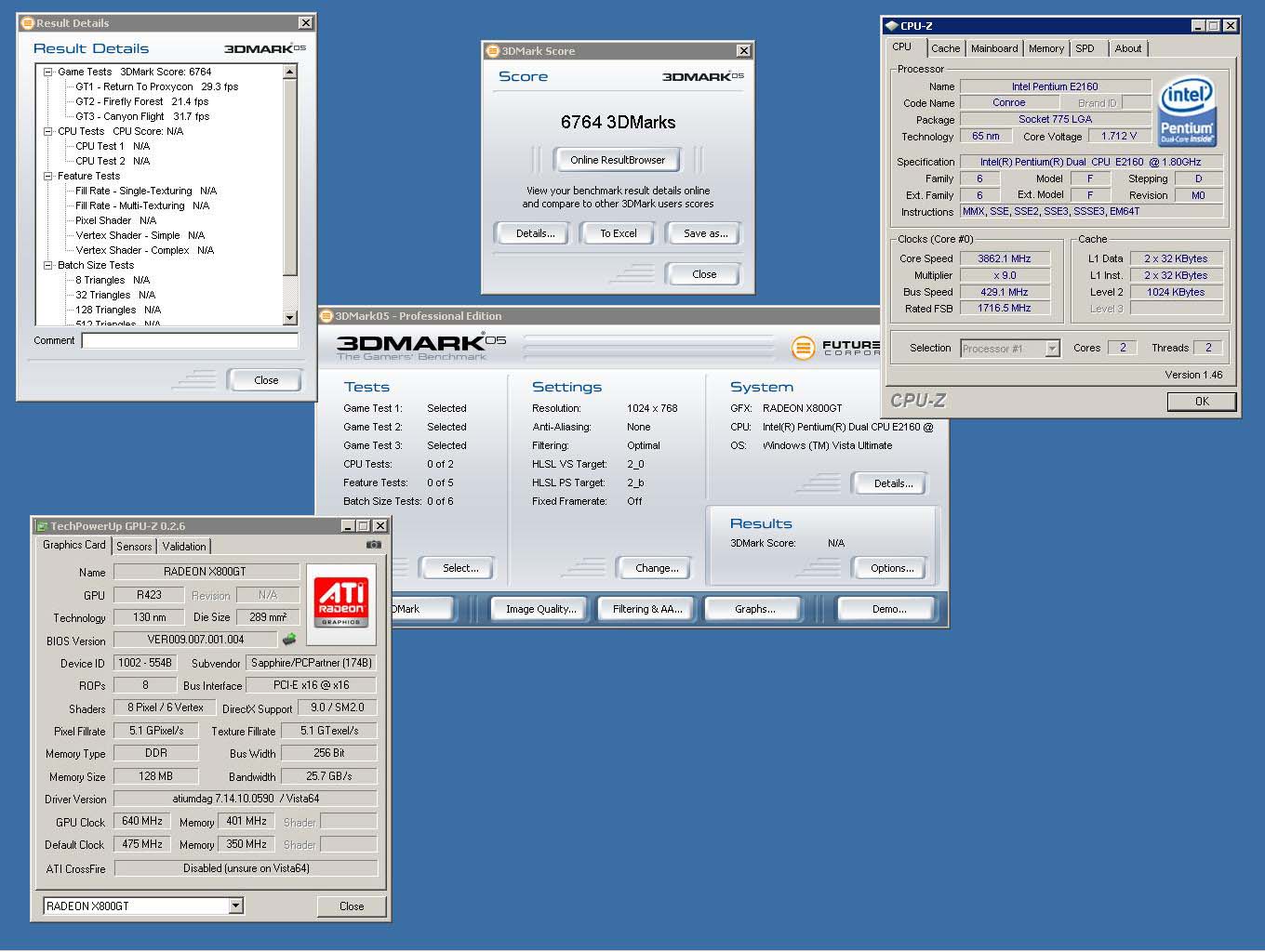Open the RADEON X800GT card dropdown in GPU-Z
The image size is (1265, 952).
coord(235,906)
